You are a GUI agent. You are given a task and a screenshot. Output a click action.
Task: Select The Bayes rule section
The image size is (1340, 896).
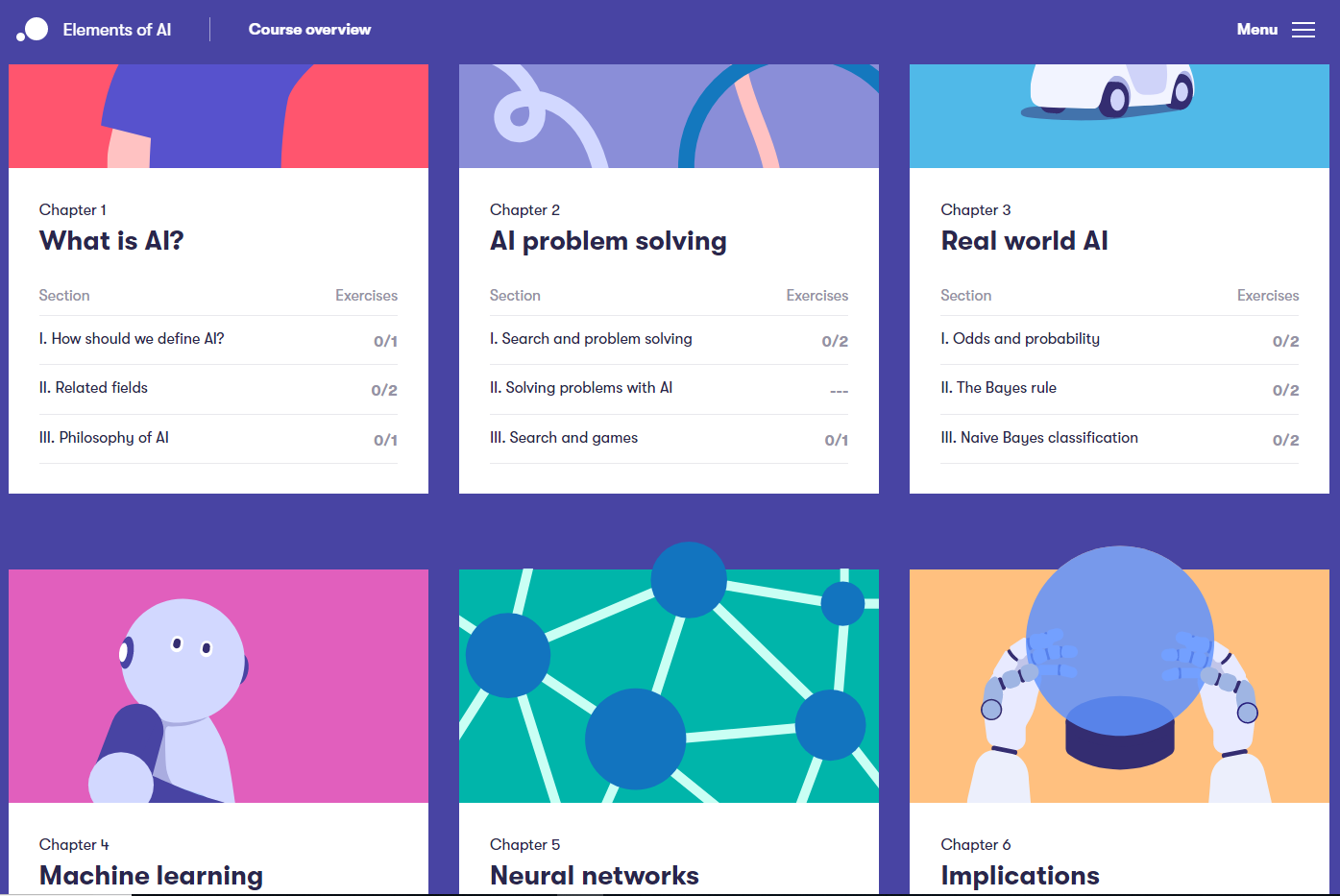[998, 388]
